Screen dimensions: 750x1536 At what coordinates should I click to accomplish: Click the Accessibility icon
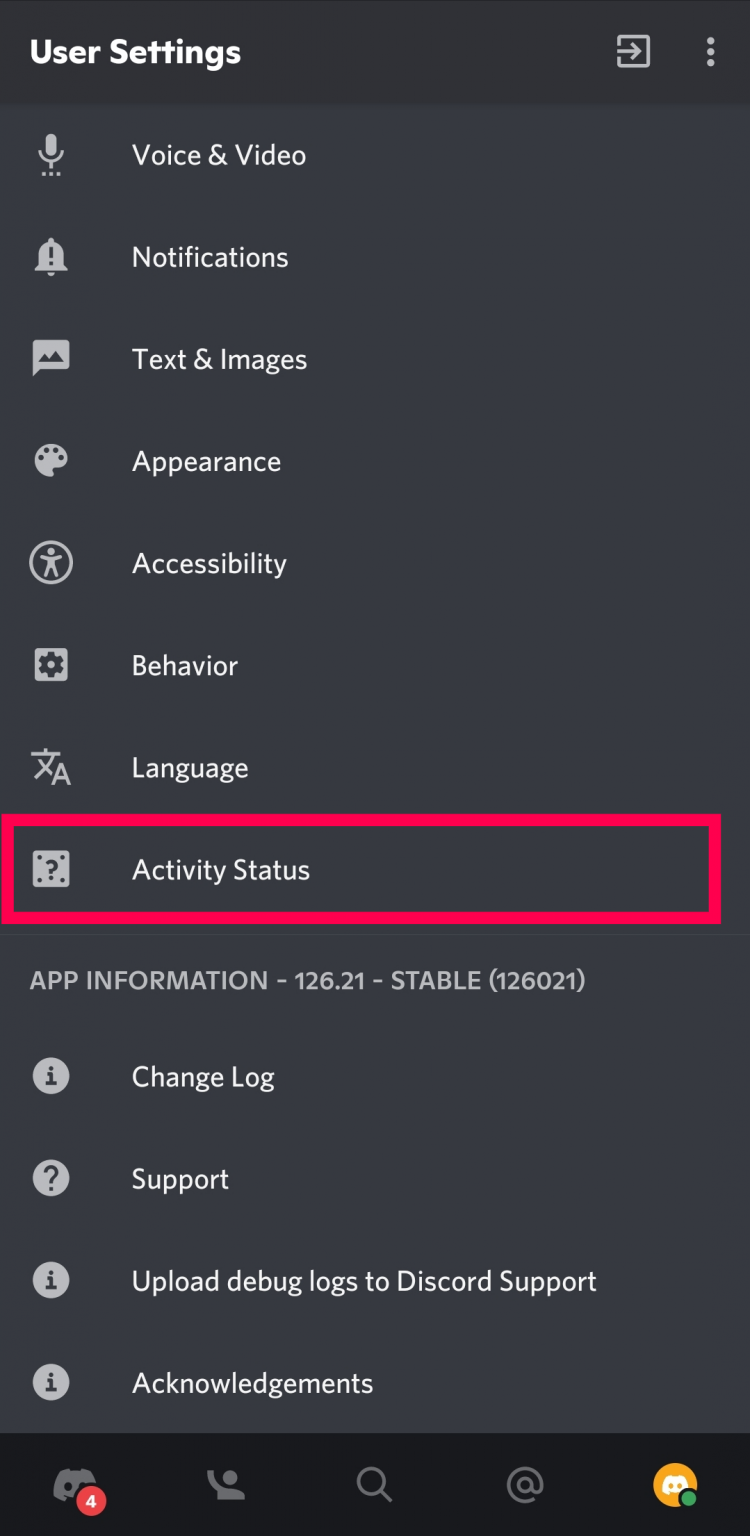pyautogui.click(x=51, y=562)
